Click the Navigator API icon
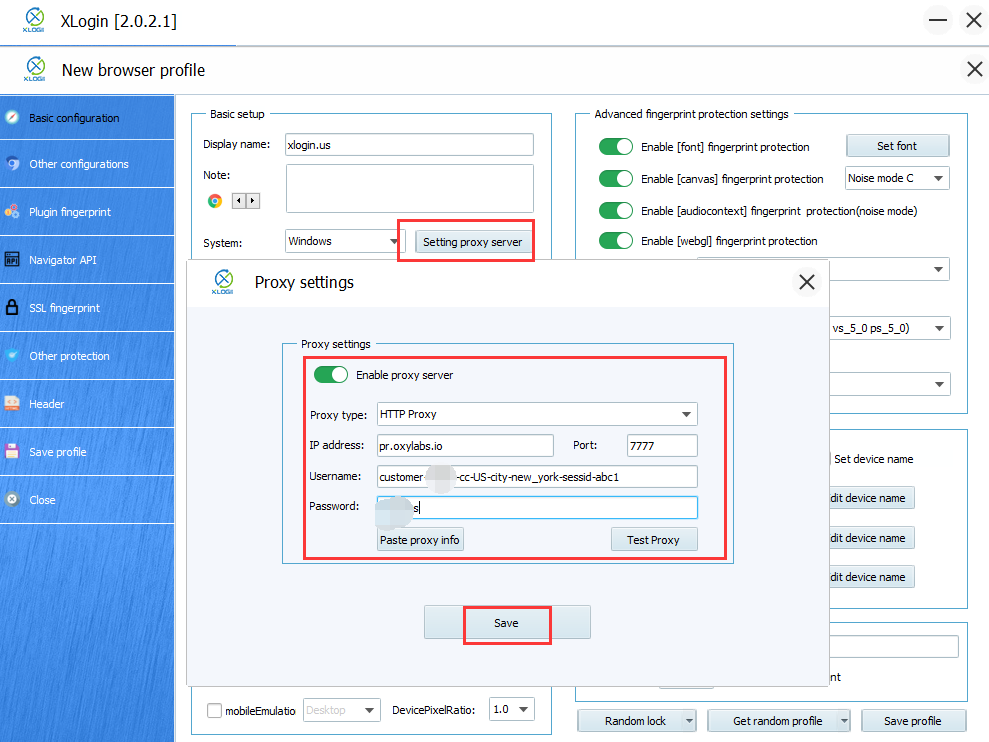The height and width of the screenshot is (742, 989). pyautogui.click(x=12, y=259)
